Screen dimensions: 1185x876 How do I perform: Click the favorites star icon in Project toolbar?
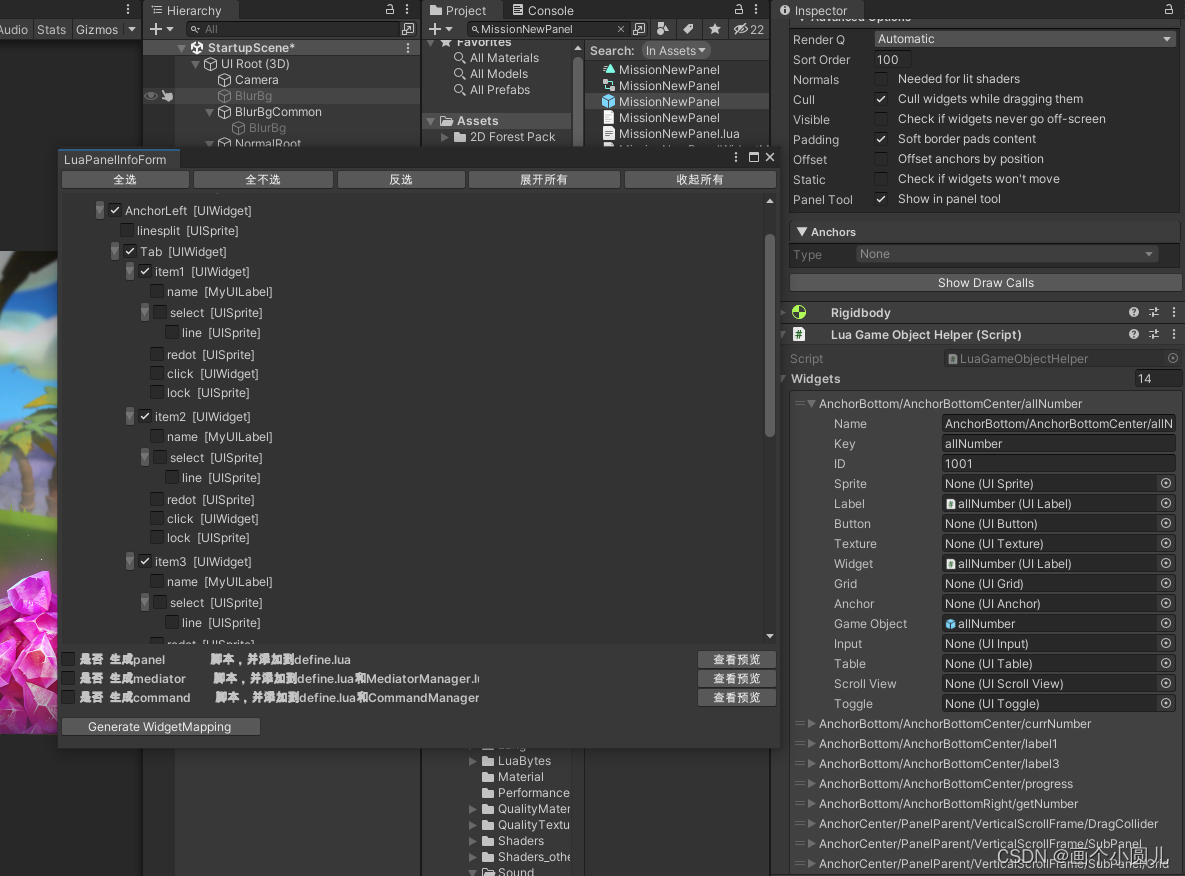coord(714,29)
